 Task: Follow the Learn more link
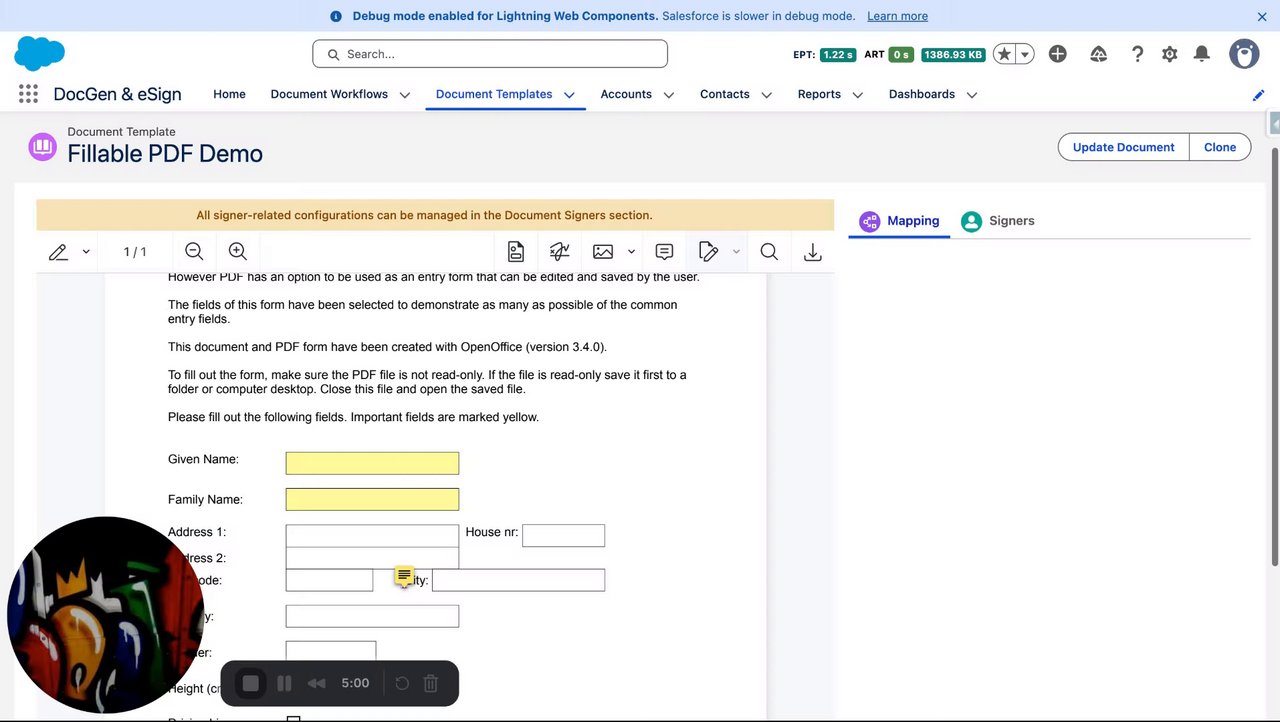click(897, 16)
